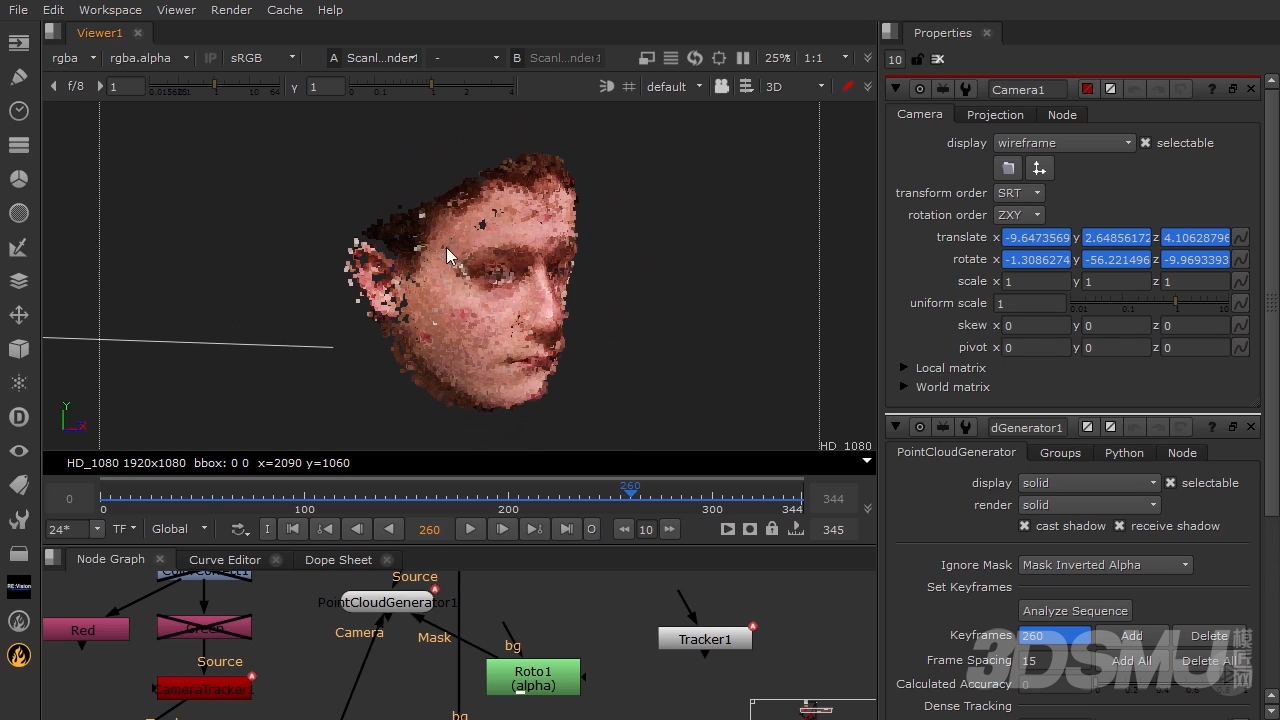Open the MetaData tag icon in toolbar

tap(19, 485)
